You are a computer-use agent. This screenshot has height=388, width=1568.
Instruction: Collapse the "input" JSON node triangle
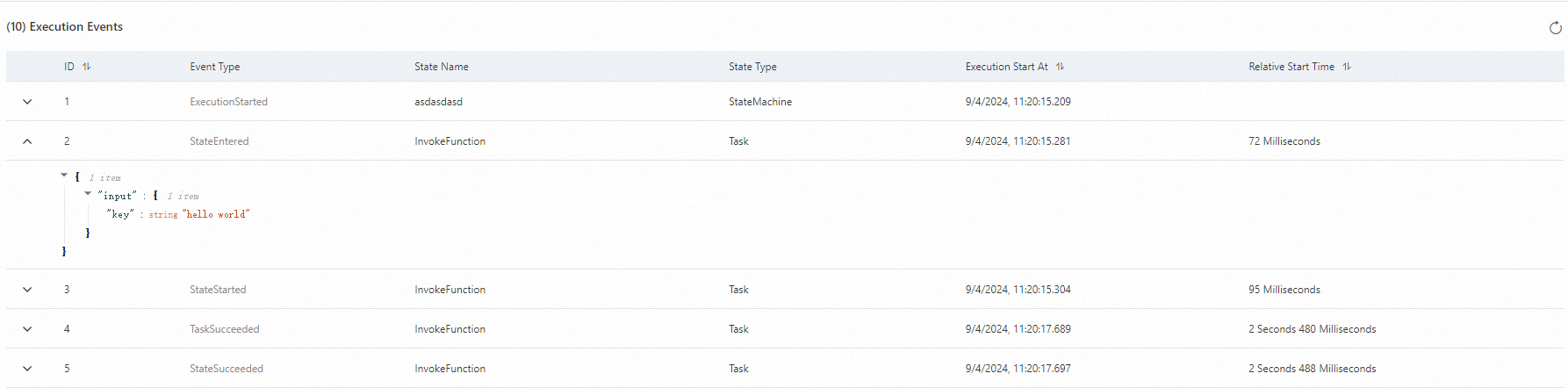88,194
